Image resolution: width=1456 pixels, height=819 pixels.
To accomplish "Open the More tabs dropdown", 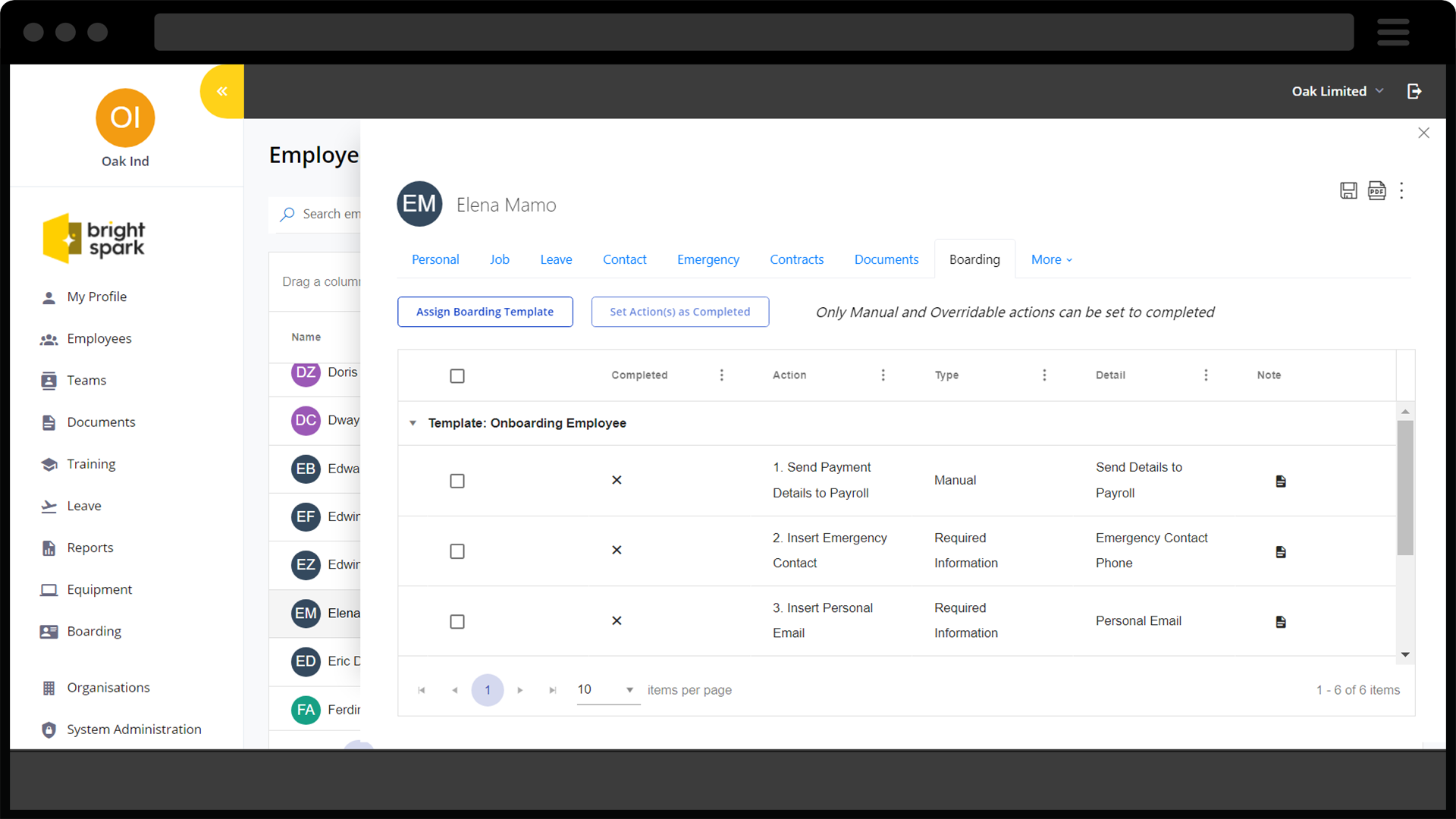I will click(x=1052, y=259).
